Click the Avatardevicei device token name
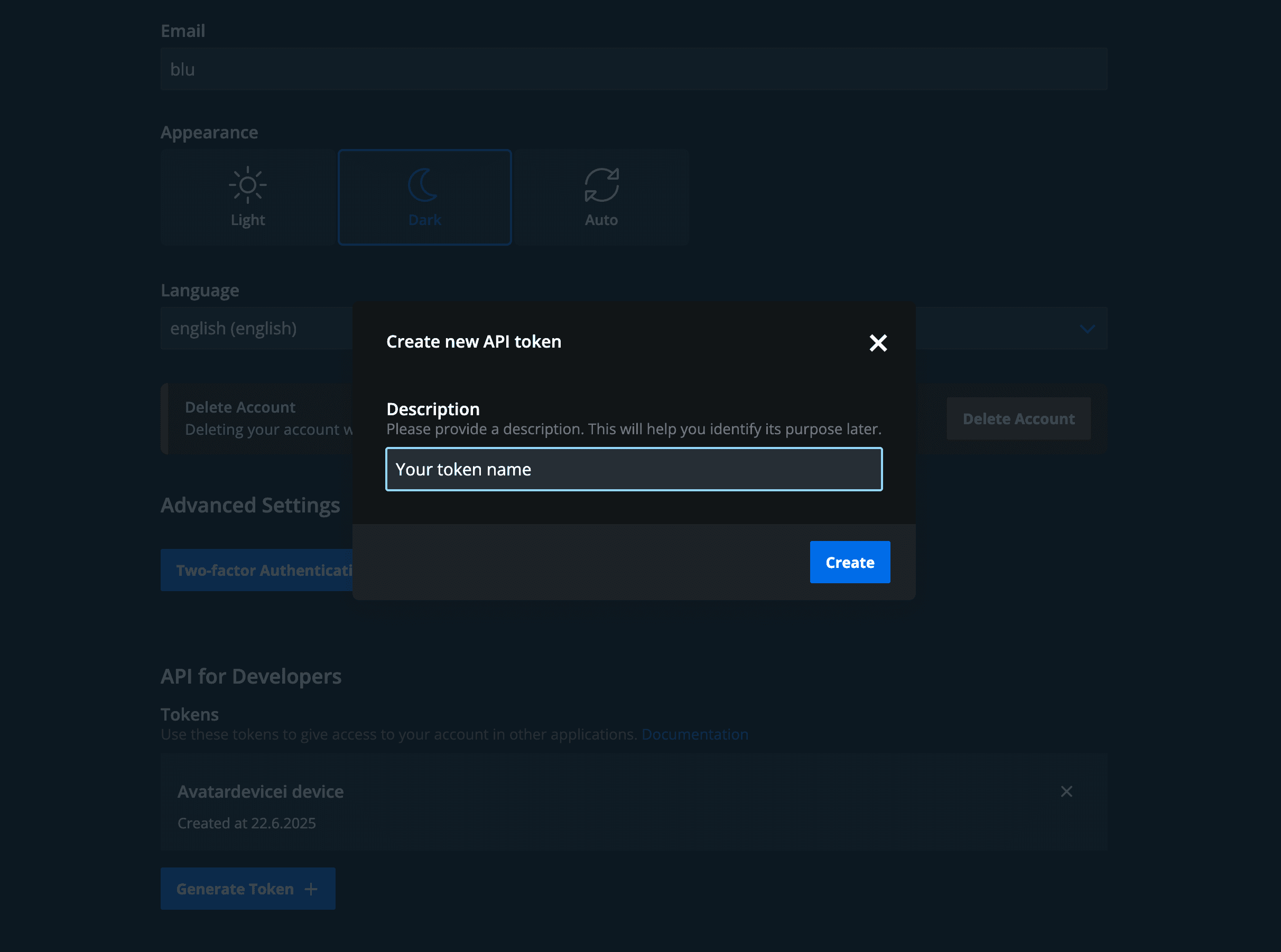 click(x=261, y=792)
